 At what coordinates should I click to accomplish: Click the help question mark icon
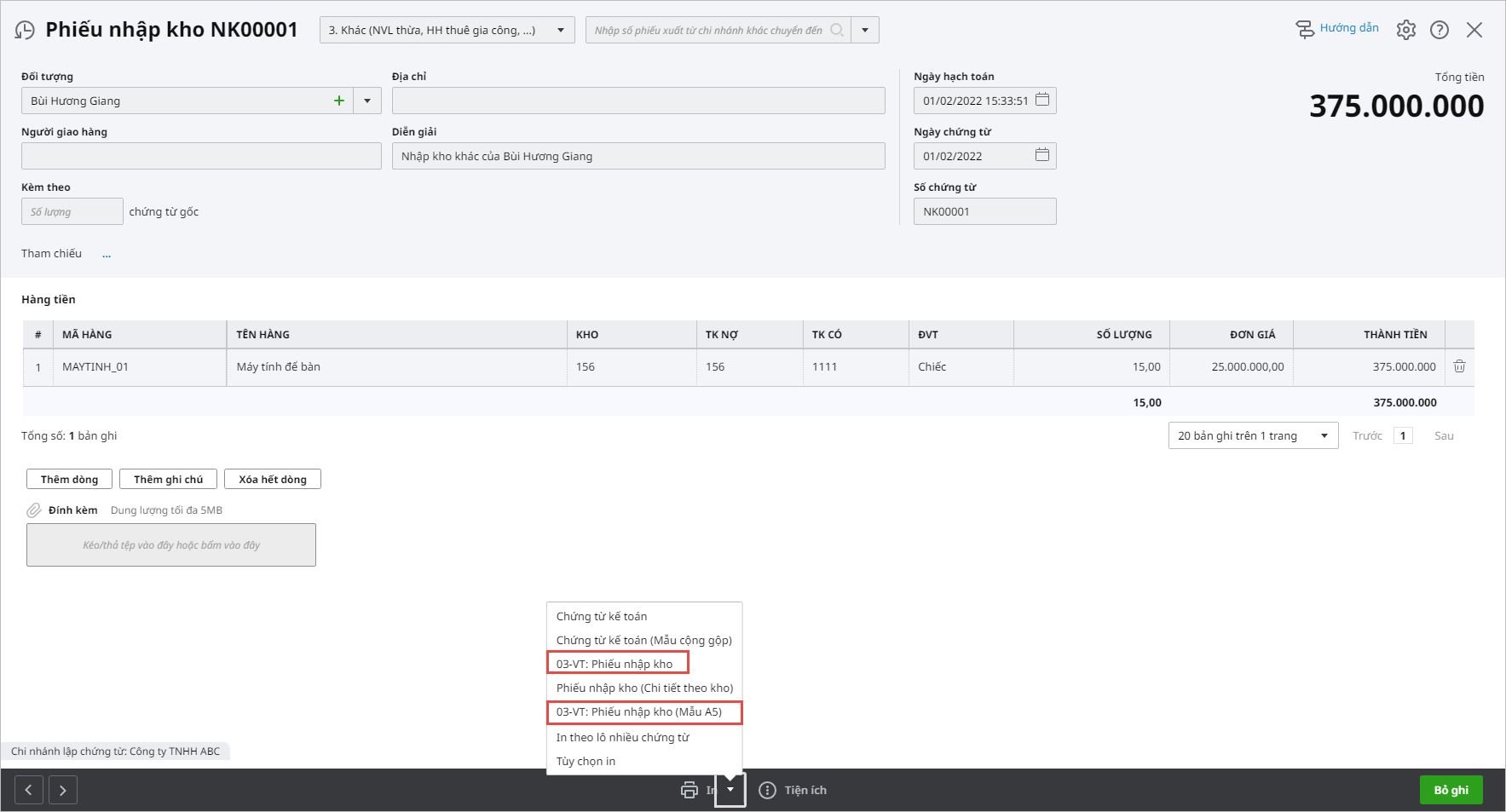pyautogui.click(x=1440, y=30)
